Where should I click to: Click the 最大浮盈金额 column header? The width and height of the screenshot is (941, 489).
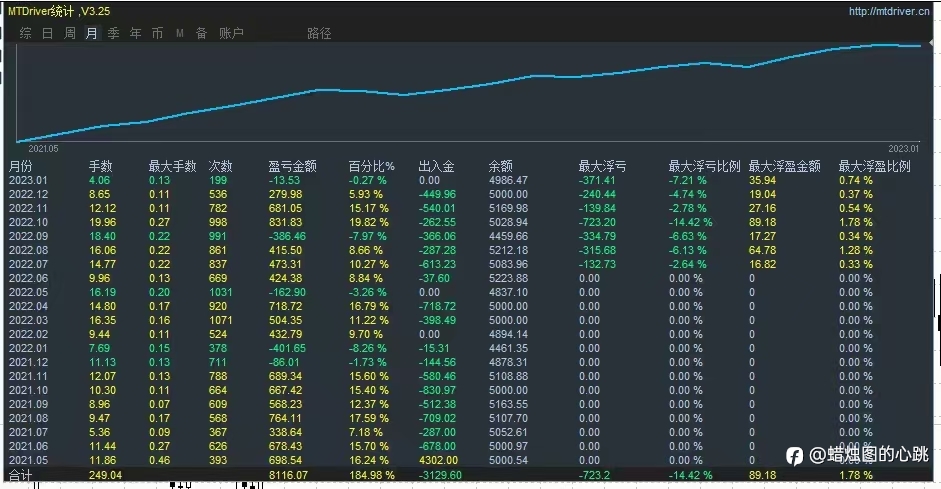(x=784, y=166)
